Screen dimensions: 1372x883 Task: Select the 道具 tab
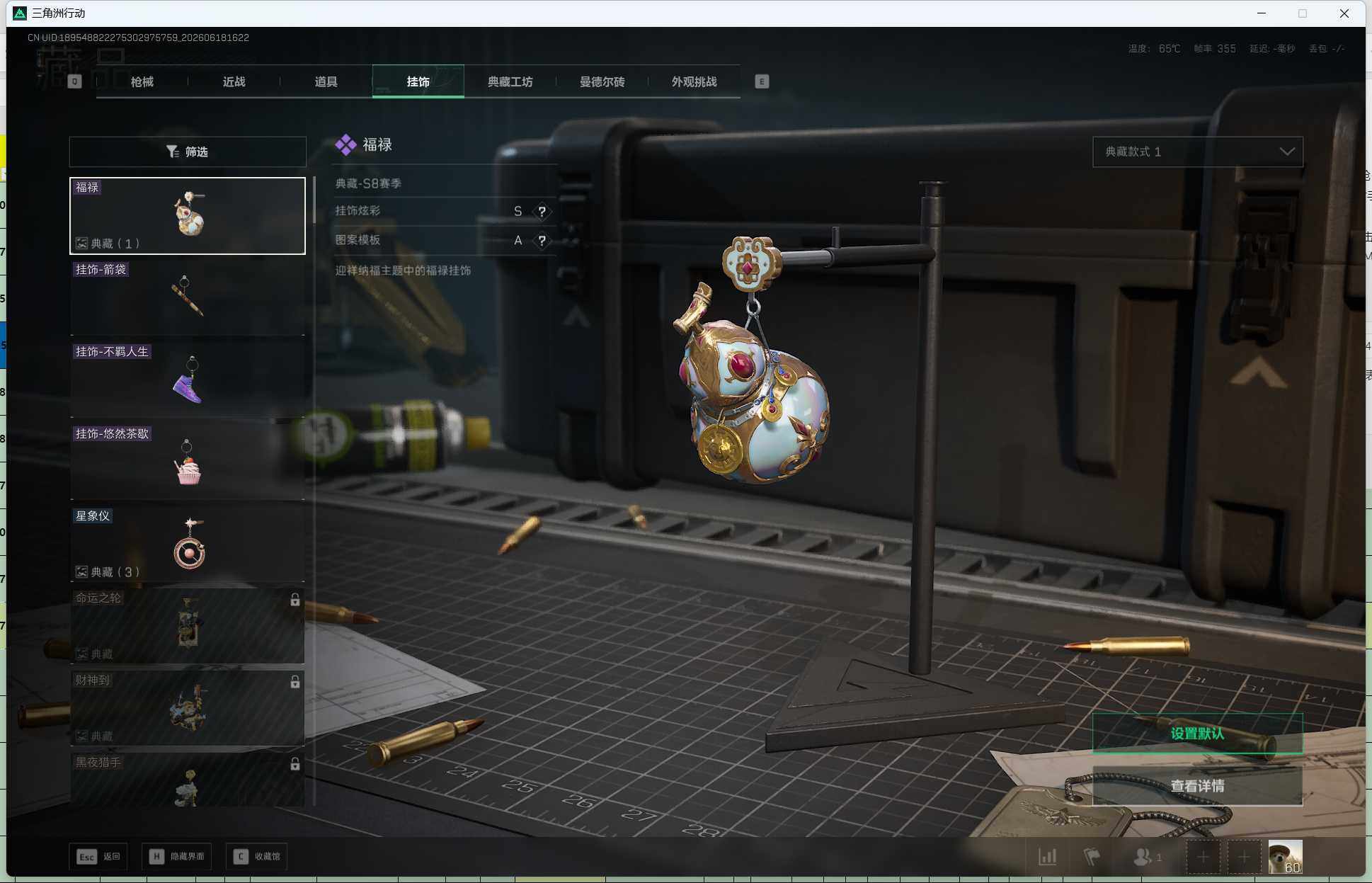(x=326, y=81)
